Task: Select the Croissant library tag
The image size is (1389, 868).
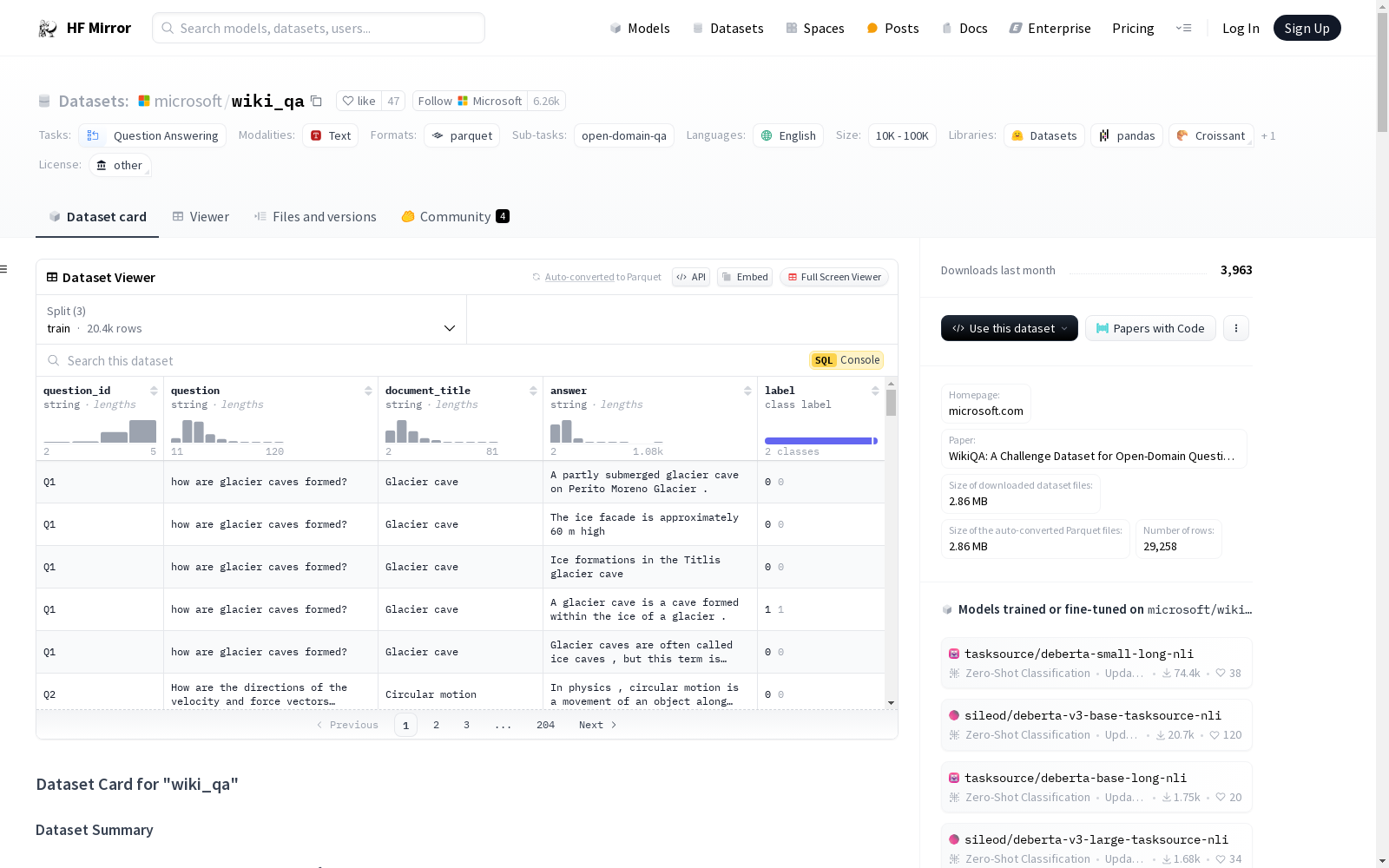Action: (x=1211, y=135)
